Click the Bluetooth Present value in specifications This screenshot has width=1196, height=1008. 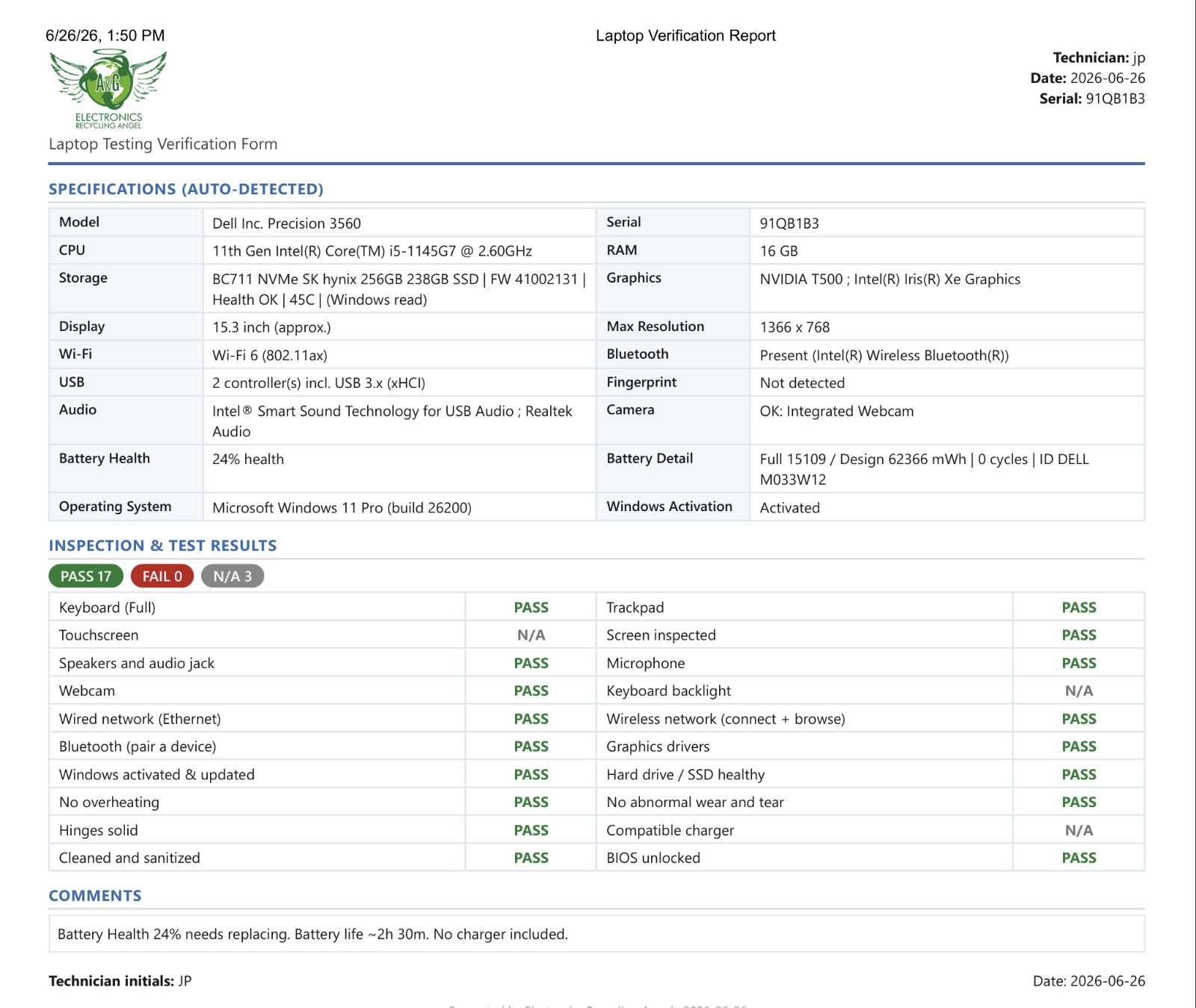[884, 356]
